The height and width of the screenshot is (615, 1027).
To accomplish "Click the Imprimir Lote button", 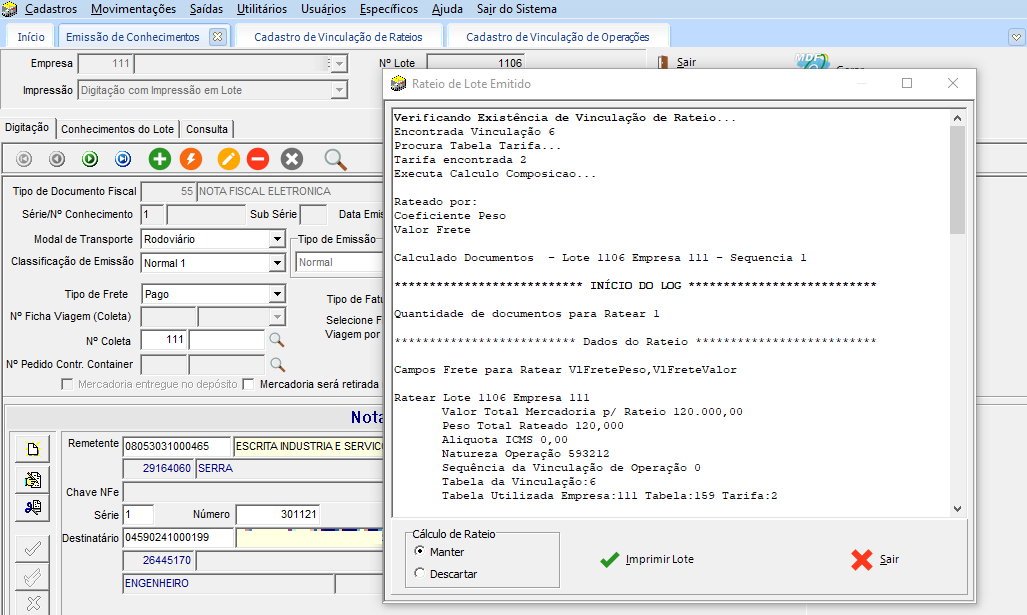I will [647, 559].
